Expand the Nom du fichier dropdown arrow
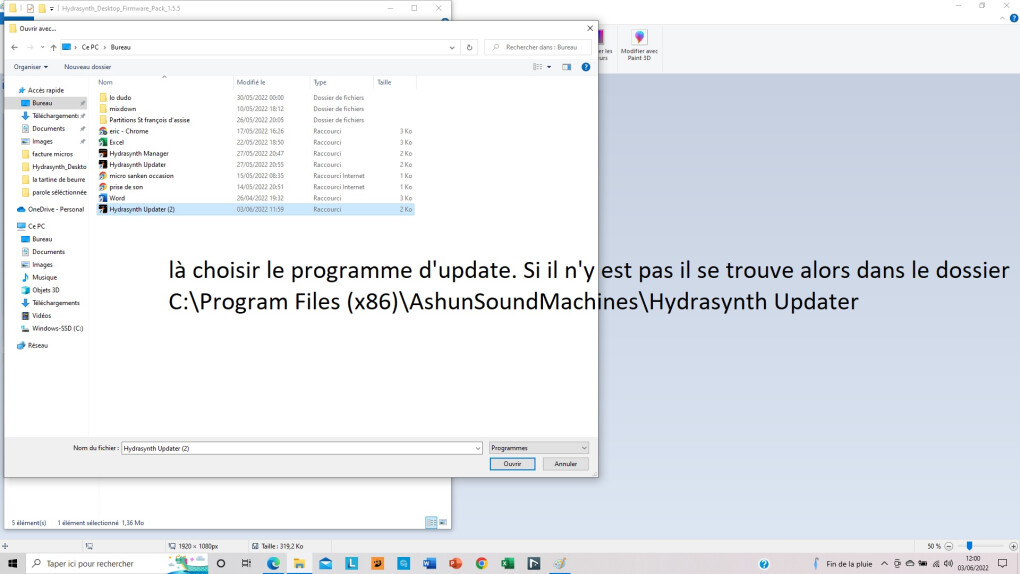 [477, 448]
